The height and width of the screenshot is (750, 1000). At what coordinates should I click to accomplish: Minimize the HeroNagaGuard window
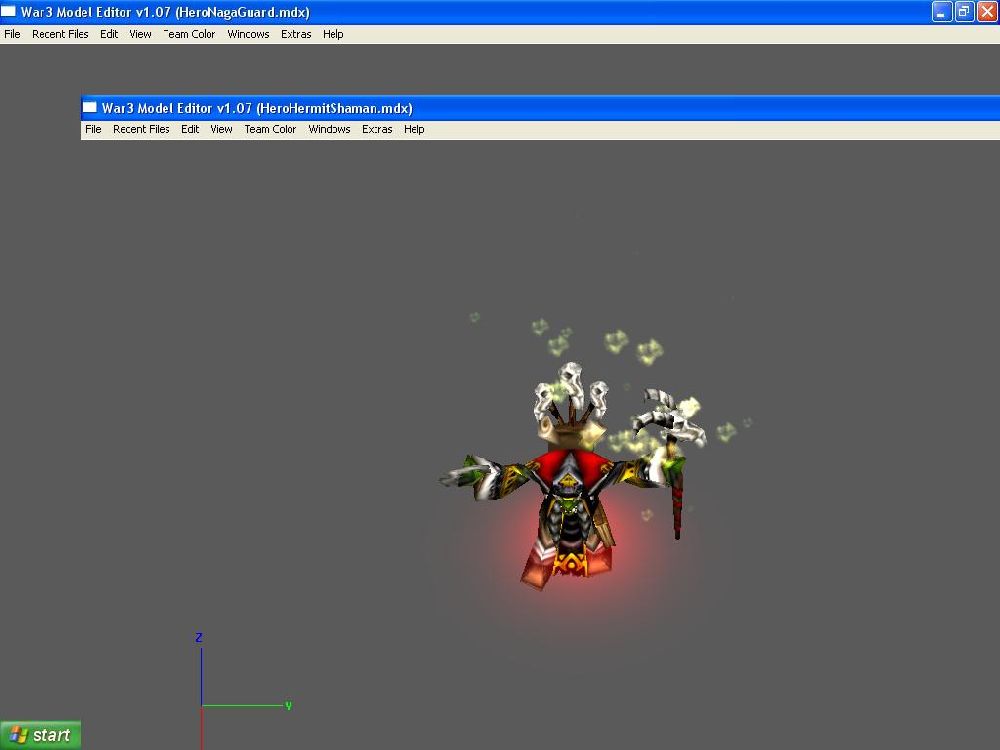[942, 11]
